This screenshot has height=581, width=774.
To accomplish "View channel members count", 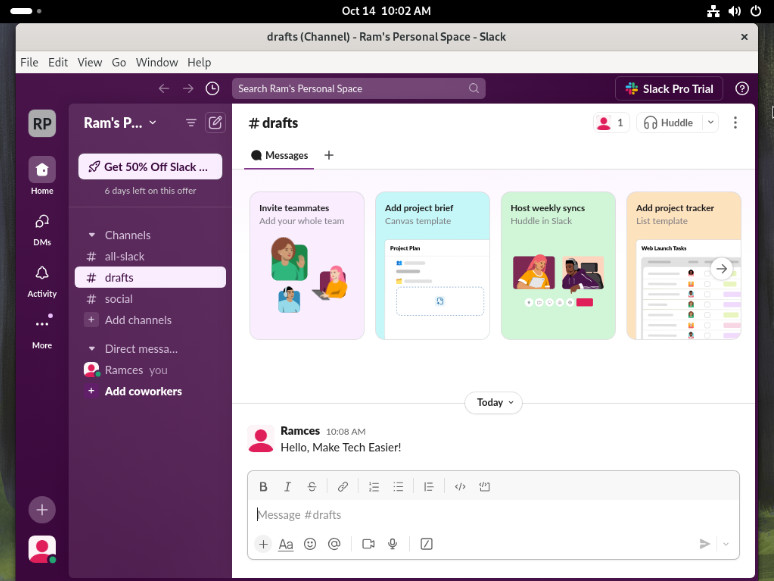I will click(611, 122).
